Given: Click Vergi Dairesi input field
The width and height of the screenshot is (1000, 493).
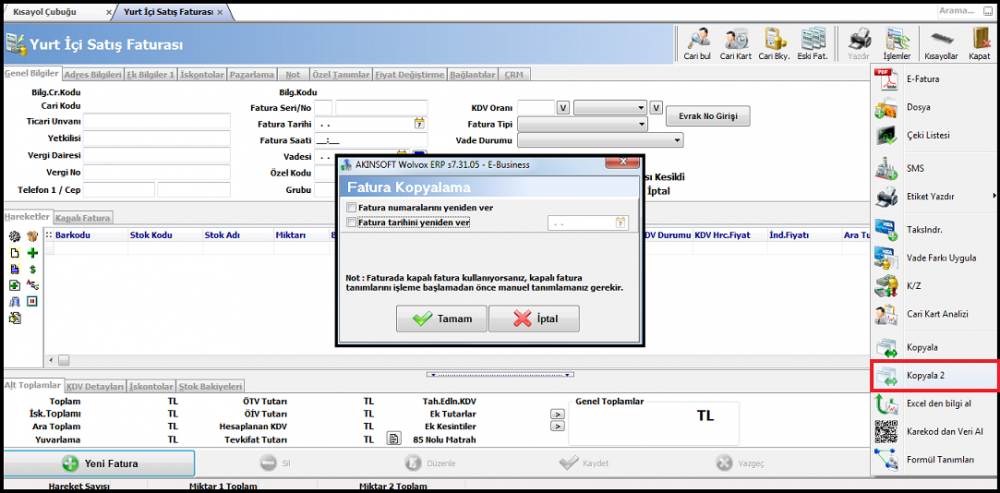Looking at the screenshot, I should click(157, 156).
